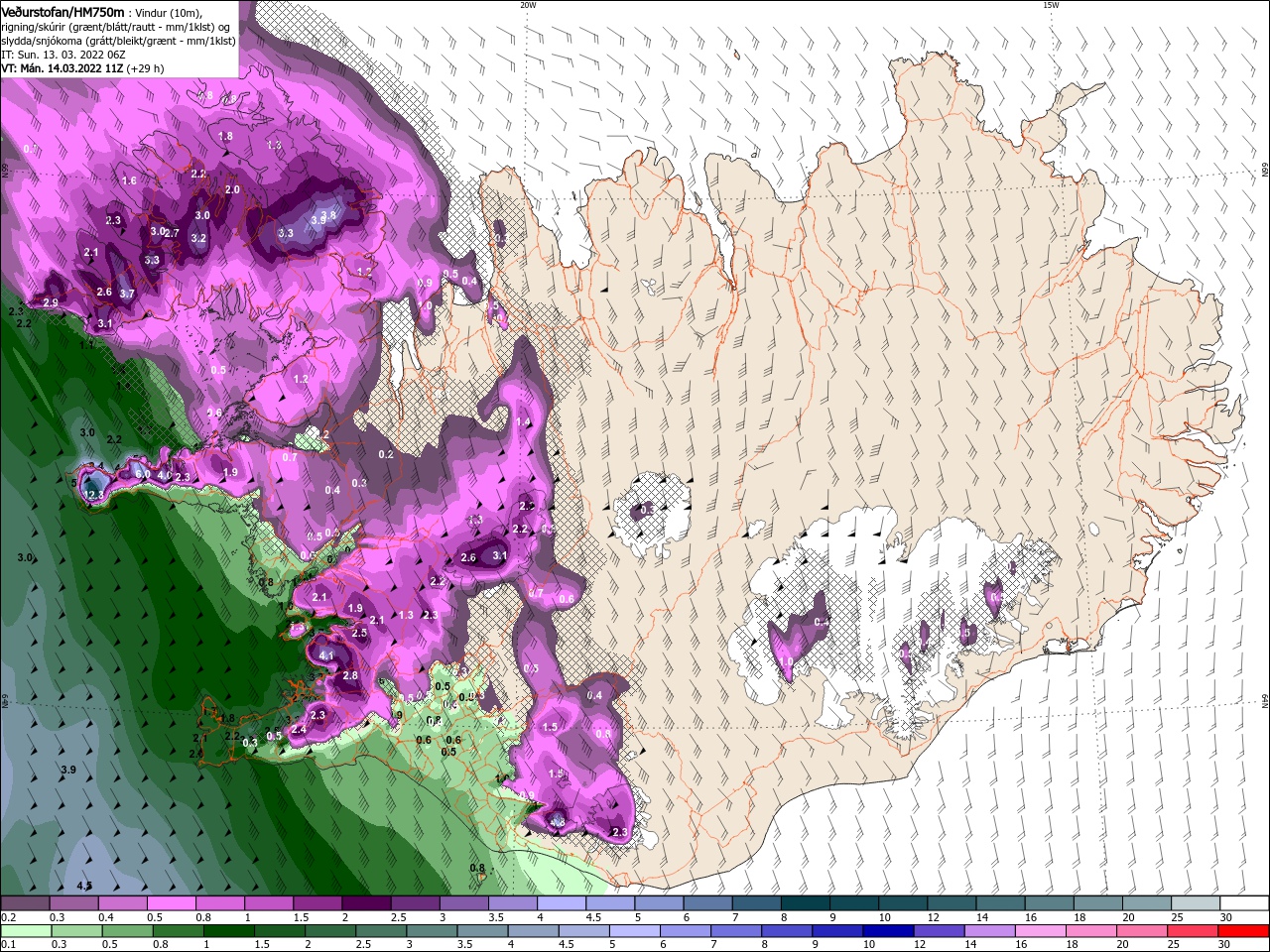Click the 2.5 label on the snow scale
The height and width of the screenshot is (952, 1270).
pos(398,917)
